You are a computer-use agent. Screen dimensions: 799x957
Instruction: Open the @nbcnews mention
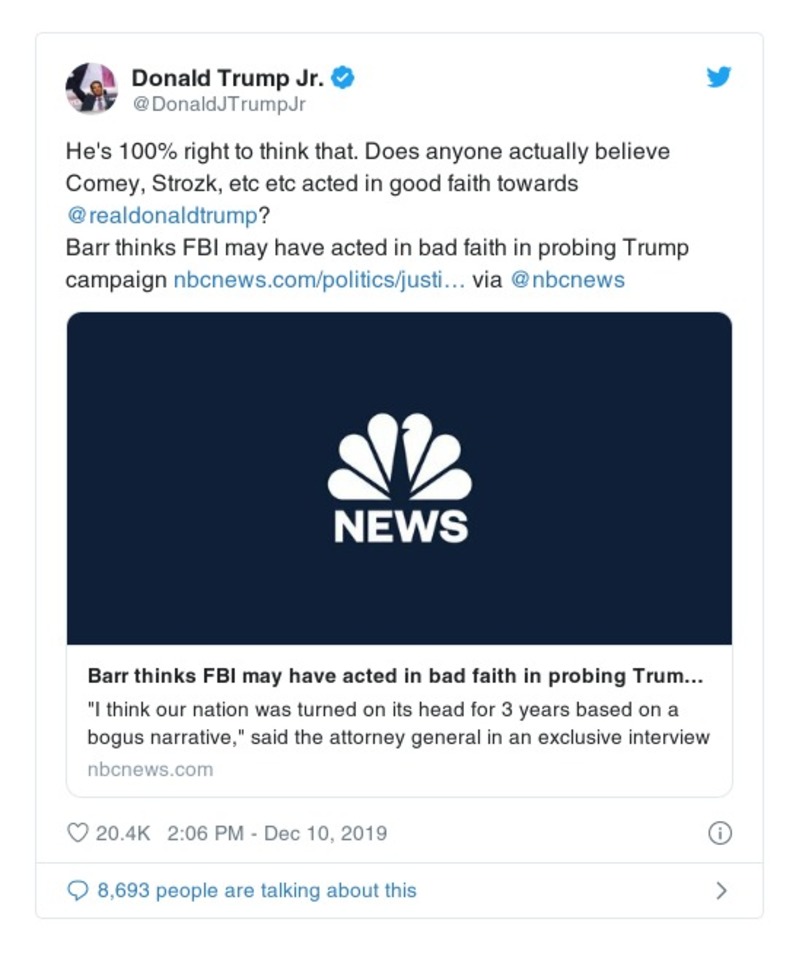click(x=567, y=280)
